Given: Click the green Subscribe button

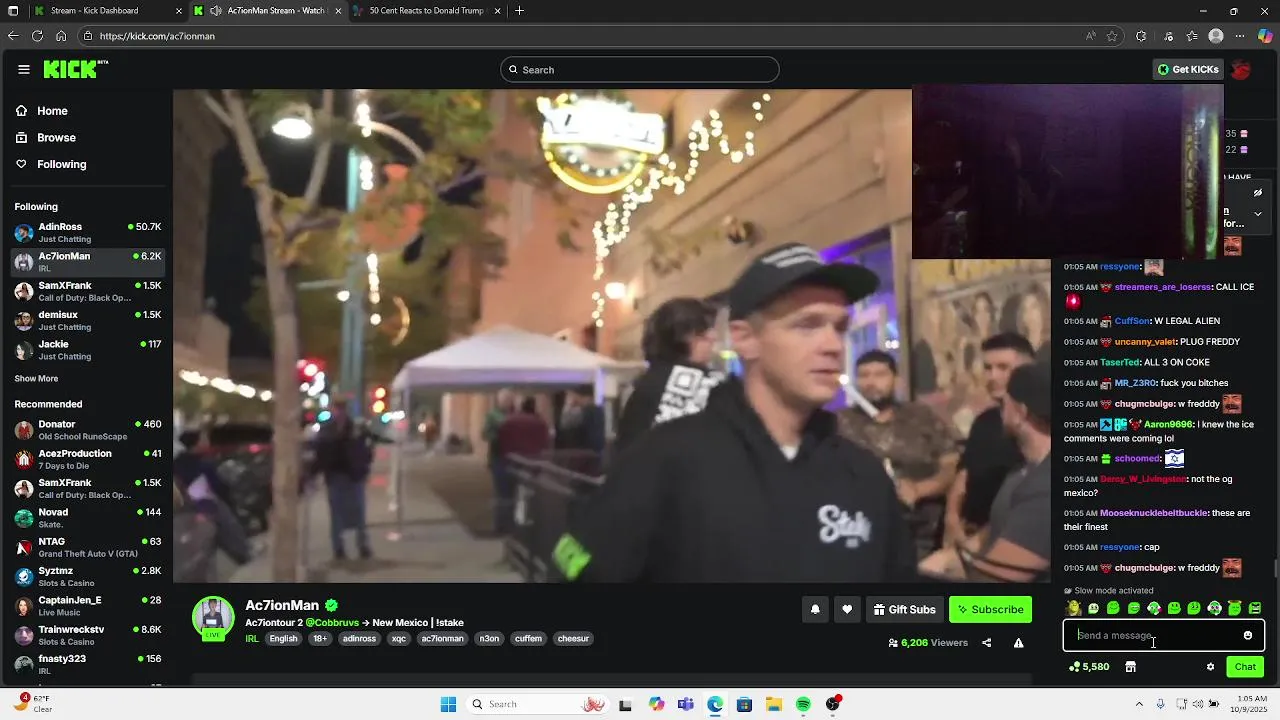Looking at the screenshot, I should click(990, 609).
